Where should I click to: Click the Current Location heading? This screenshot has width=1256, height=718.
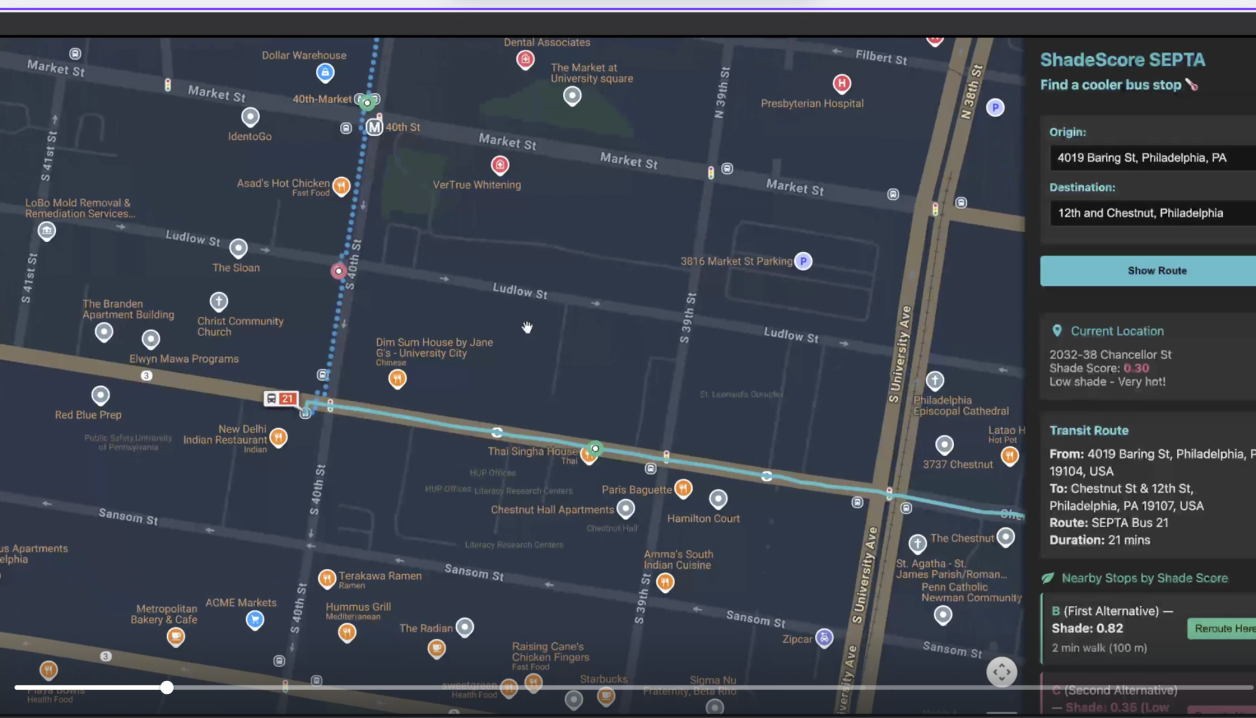click(1117, 331)
